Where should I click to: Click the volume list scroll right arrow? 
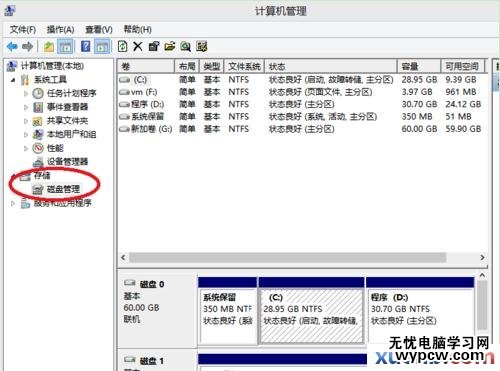[x=482, y=257]
